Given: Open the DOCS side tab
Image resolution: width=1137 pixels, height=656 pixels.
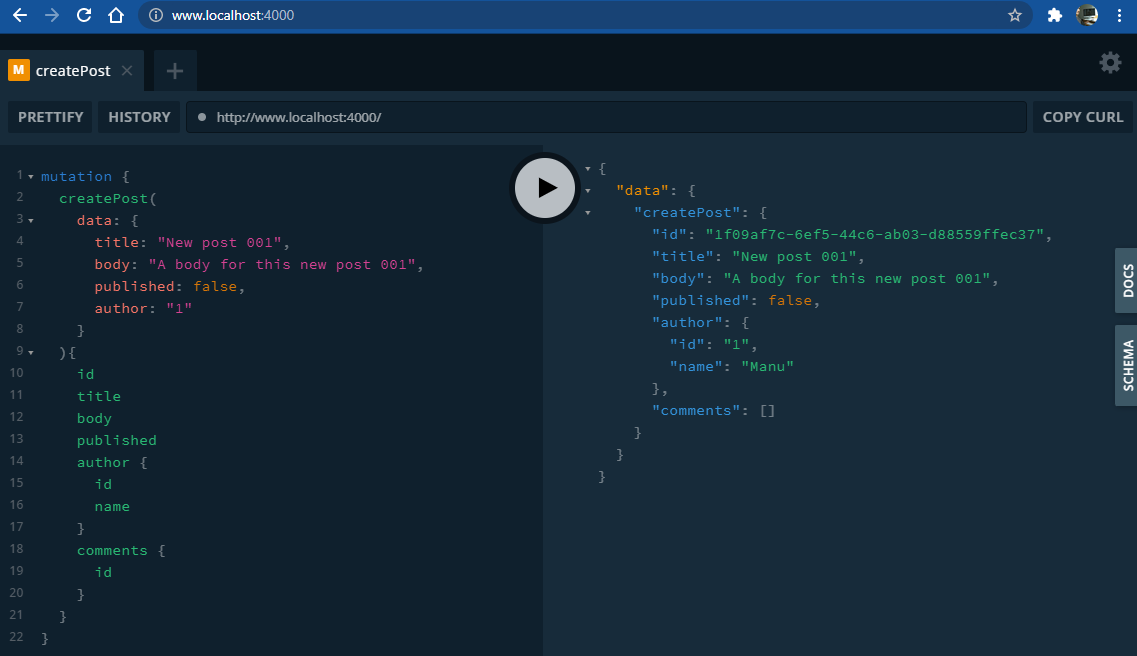Looking at the screenshot, I should tap(1126, 281).
